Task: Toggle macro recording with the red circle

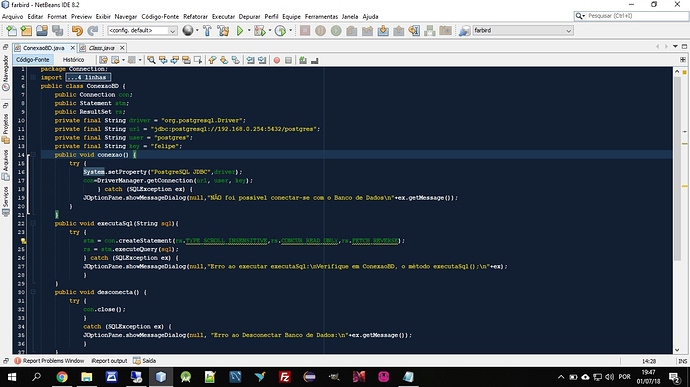Action: (x=277, y=60)
